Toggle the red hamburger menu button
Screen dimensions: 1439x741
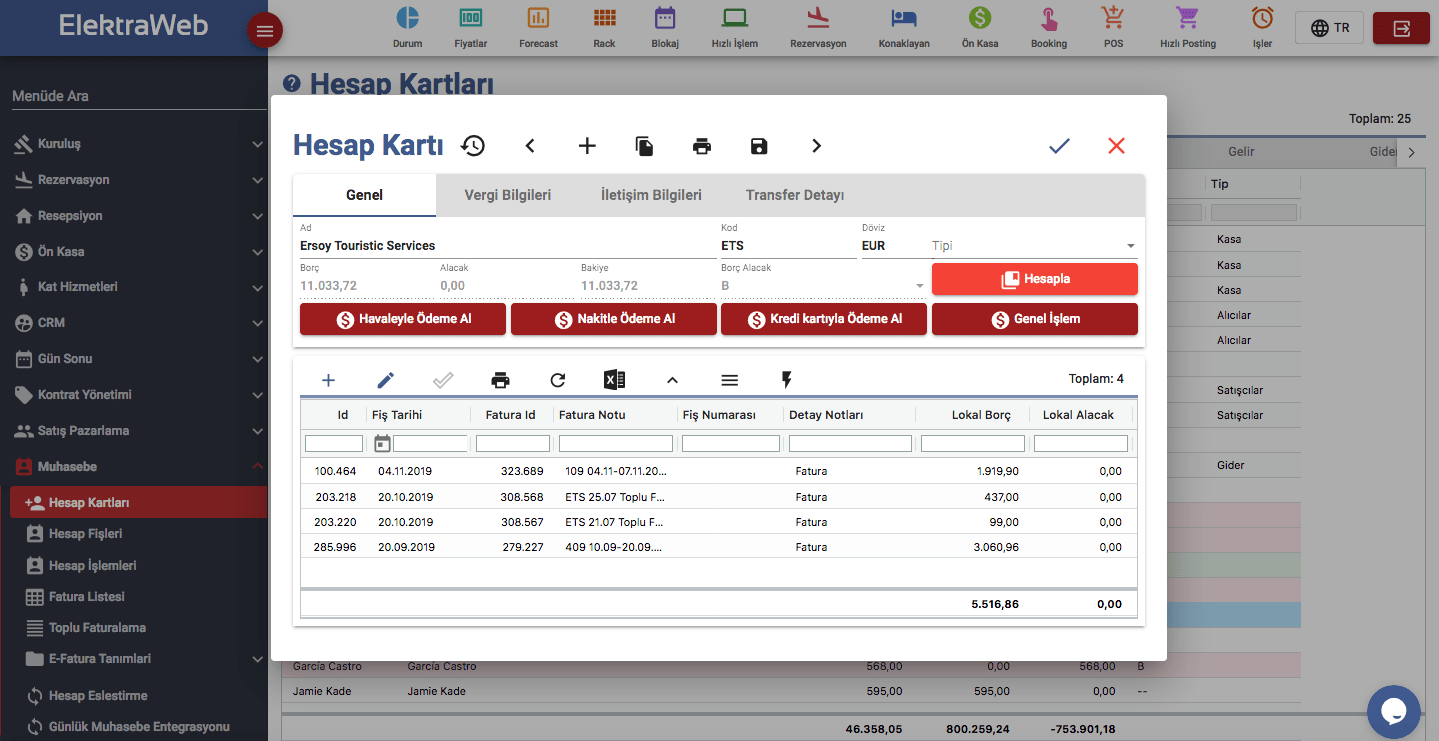tap(265, 31)
